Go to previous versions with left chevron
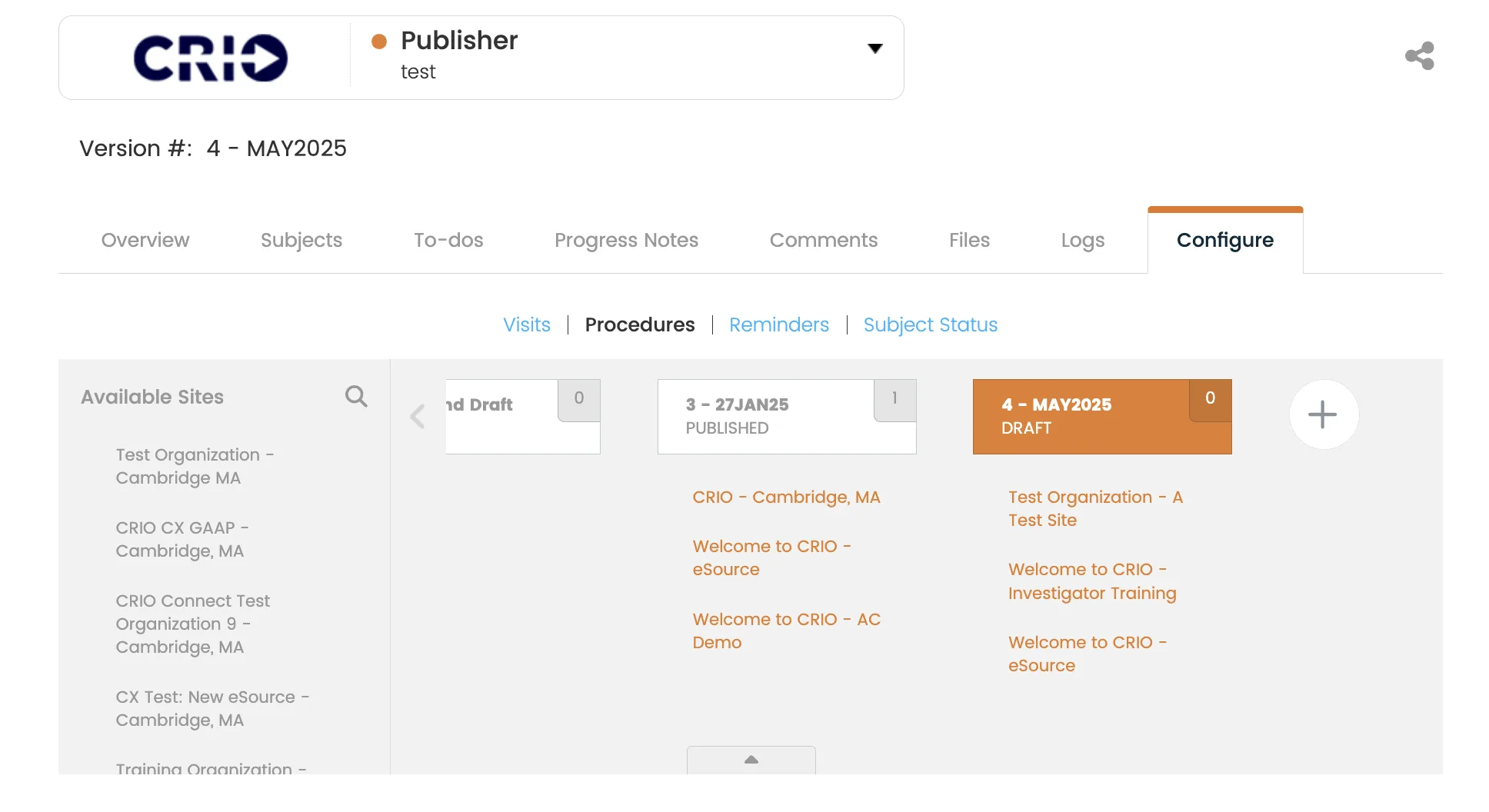This screenshot has height=812, width=1489. coord(418,416)
